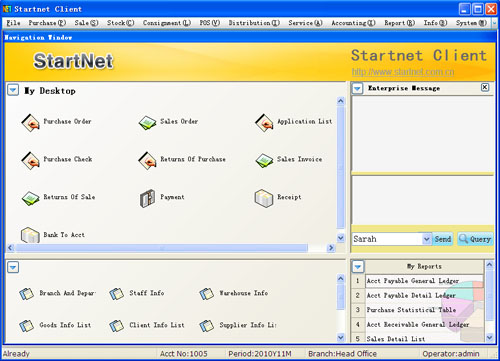This screenshot has height=361, width=500.
Task: Collapse the My Reports panel arrow
Action: (358, 267)
